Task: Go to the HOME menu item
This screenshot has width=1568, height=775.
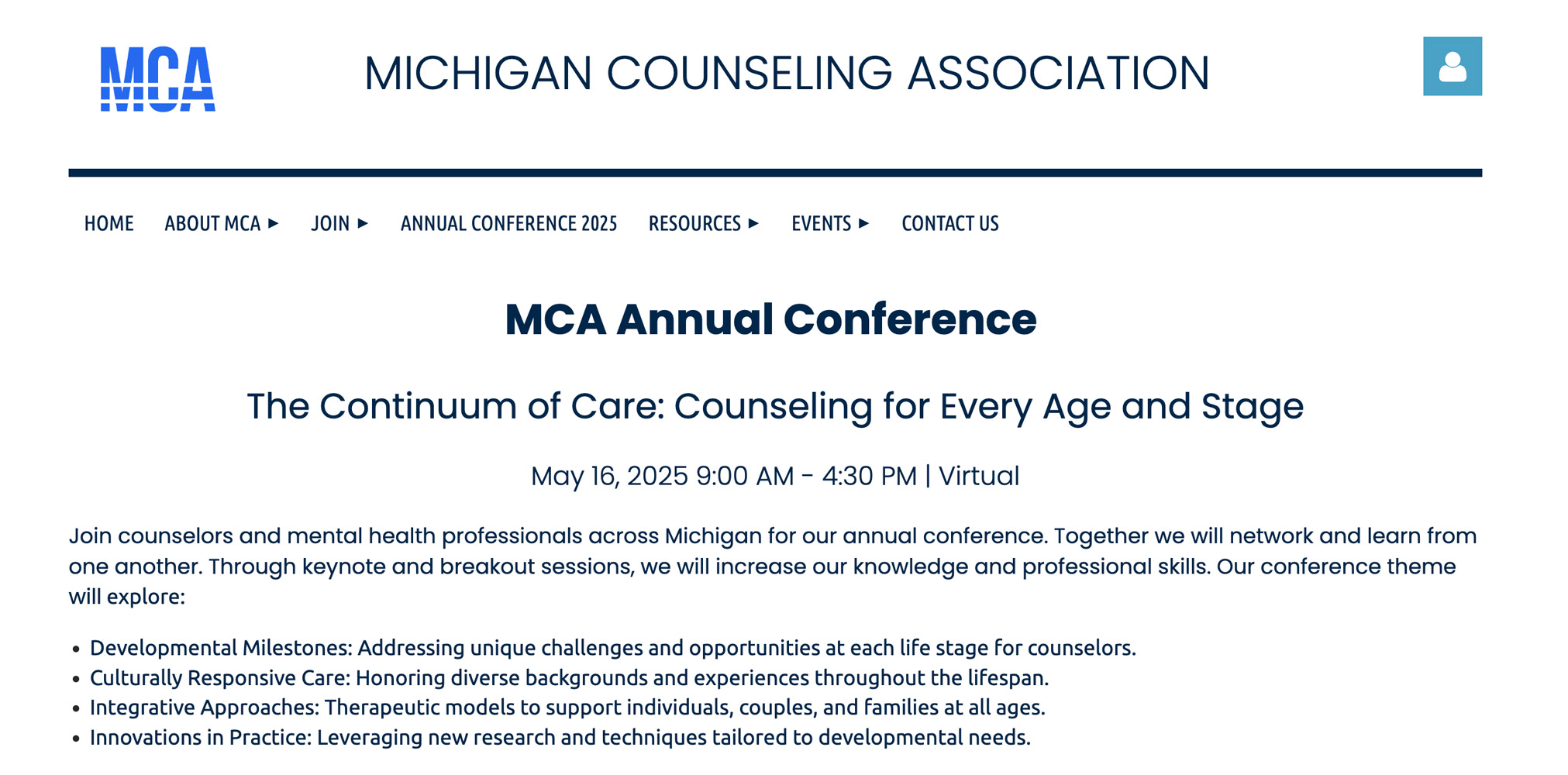Action: [109, 224]
